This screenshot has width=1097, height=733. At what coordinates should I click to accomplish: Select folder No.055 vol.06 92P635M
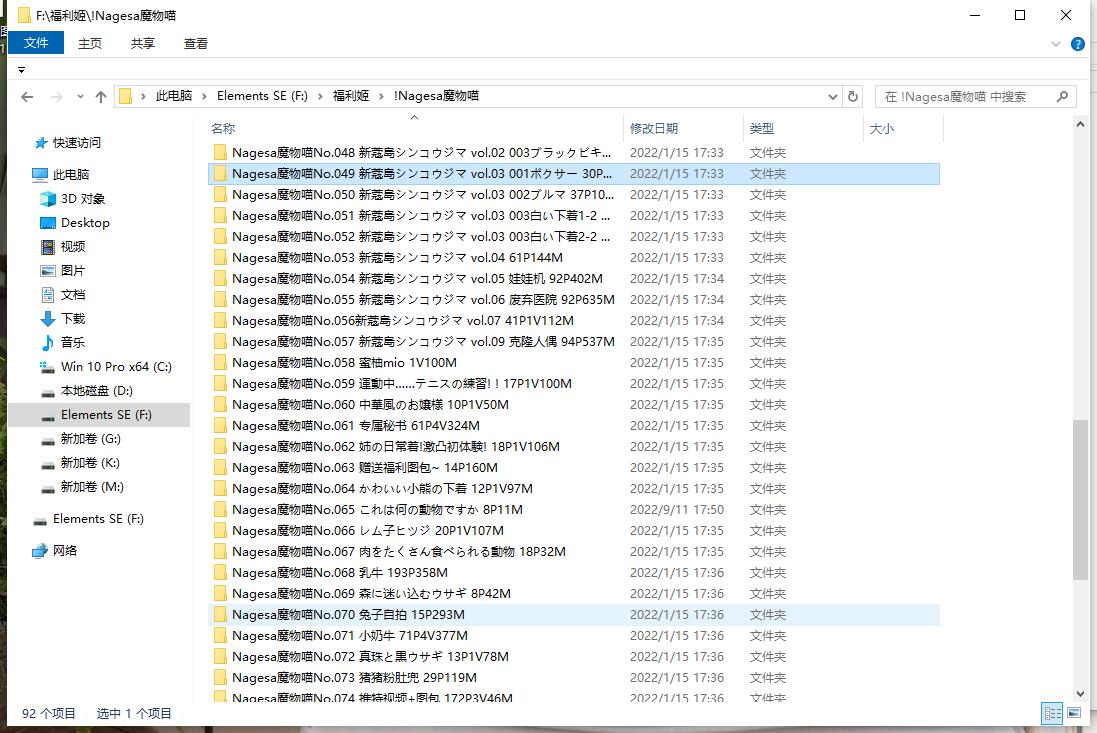coord(574,299)
